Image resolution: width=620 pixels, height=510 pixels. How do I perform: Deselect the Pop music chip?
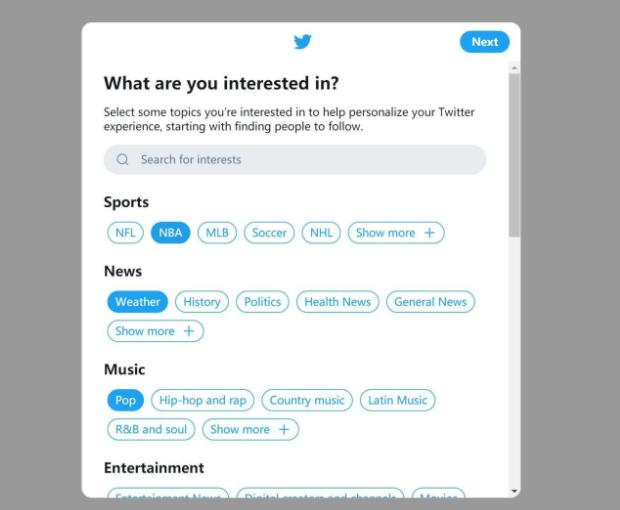tap(125, 400)
